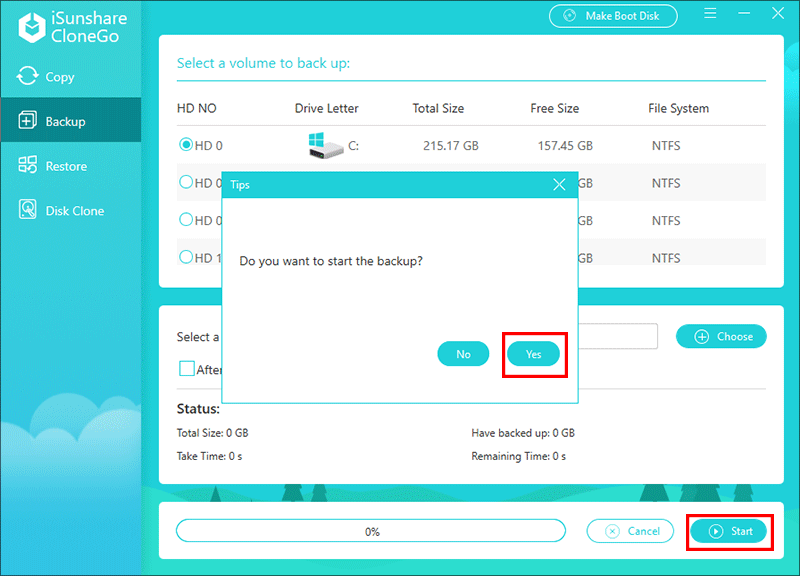Click the Backup sidebar icon
800x576 pixels.
pyautogui.click(x=27, y=121)
